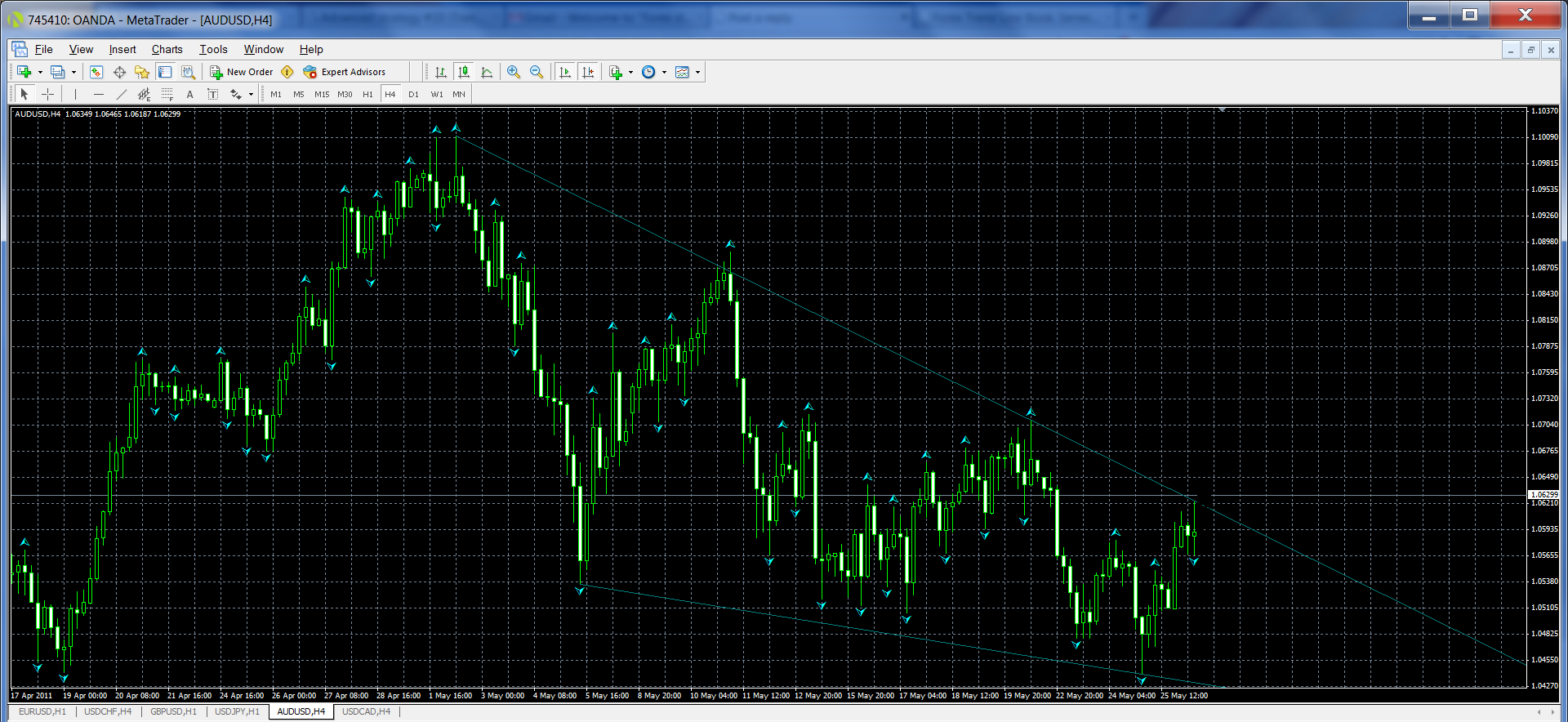Toggle Bar Chart display mode

click(441, 72)
